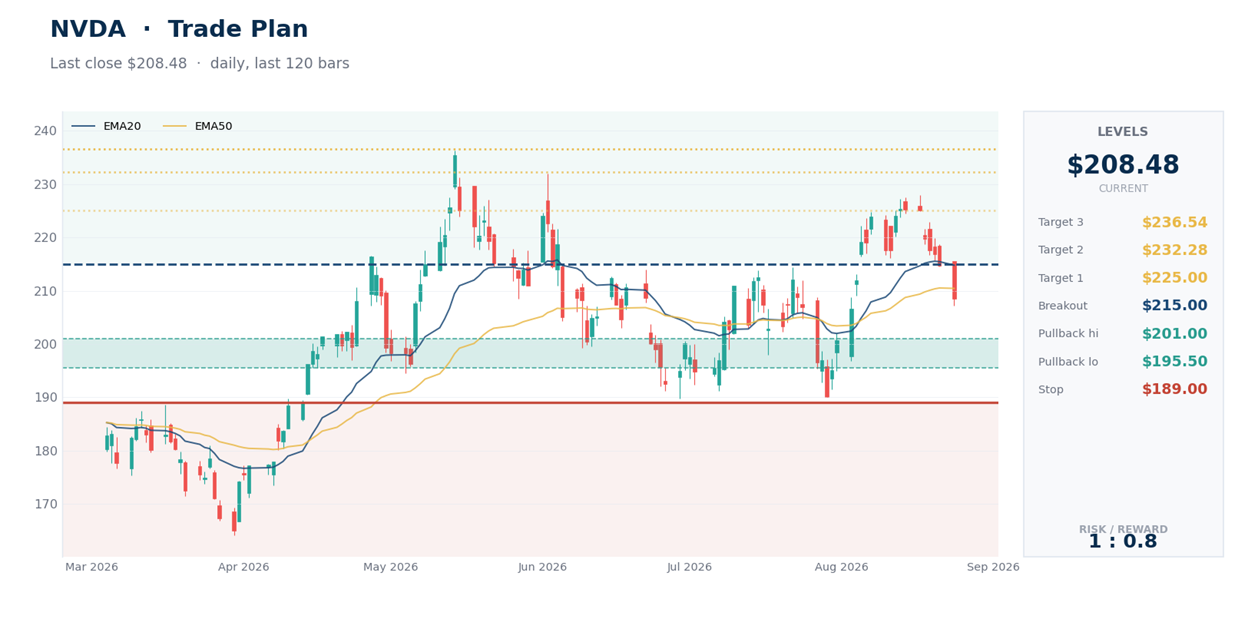
Task: Click the EMA50 legend entry
Action: tap(198, 126)
